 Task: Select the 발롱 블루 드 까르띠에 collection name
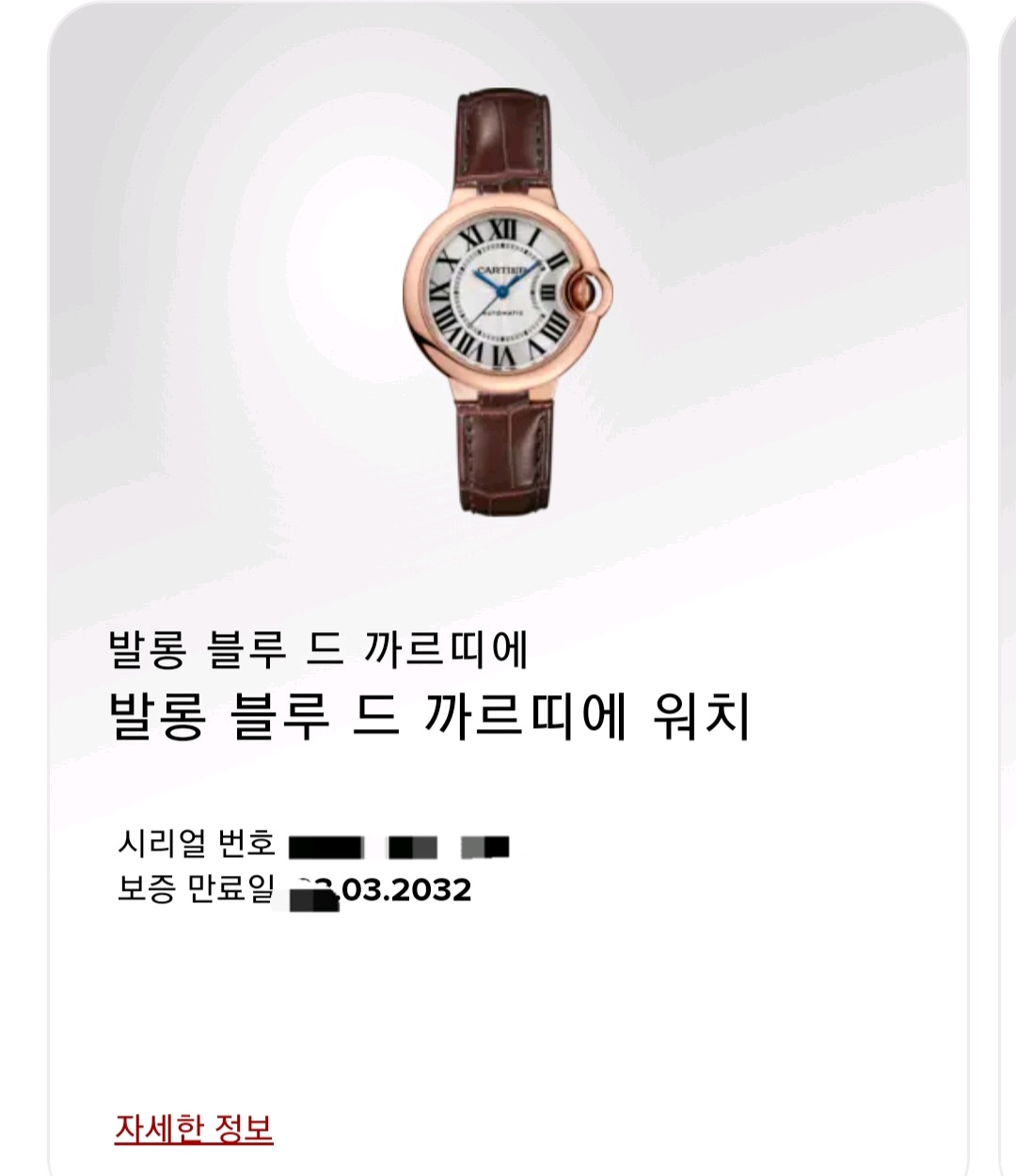pyautogui.click(x=318, y=649)
